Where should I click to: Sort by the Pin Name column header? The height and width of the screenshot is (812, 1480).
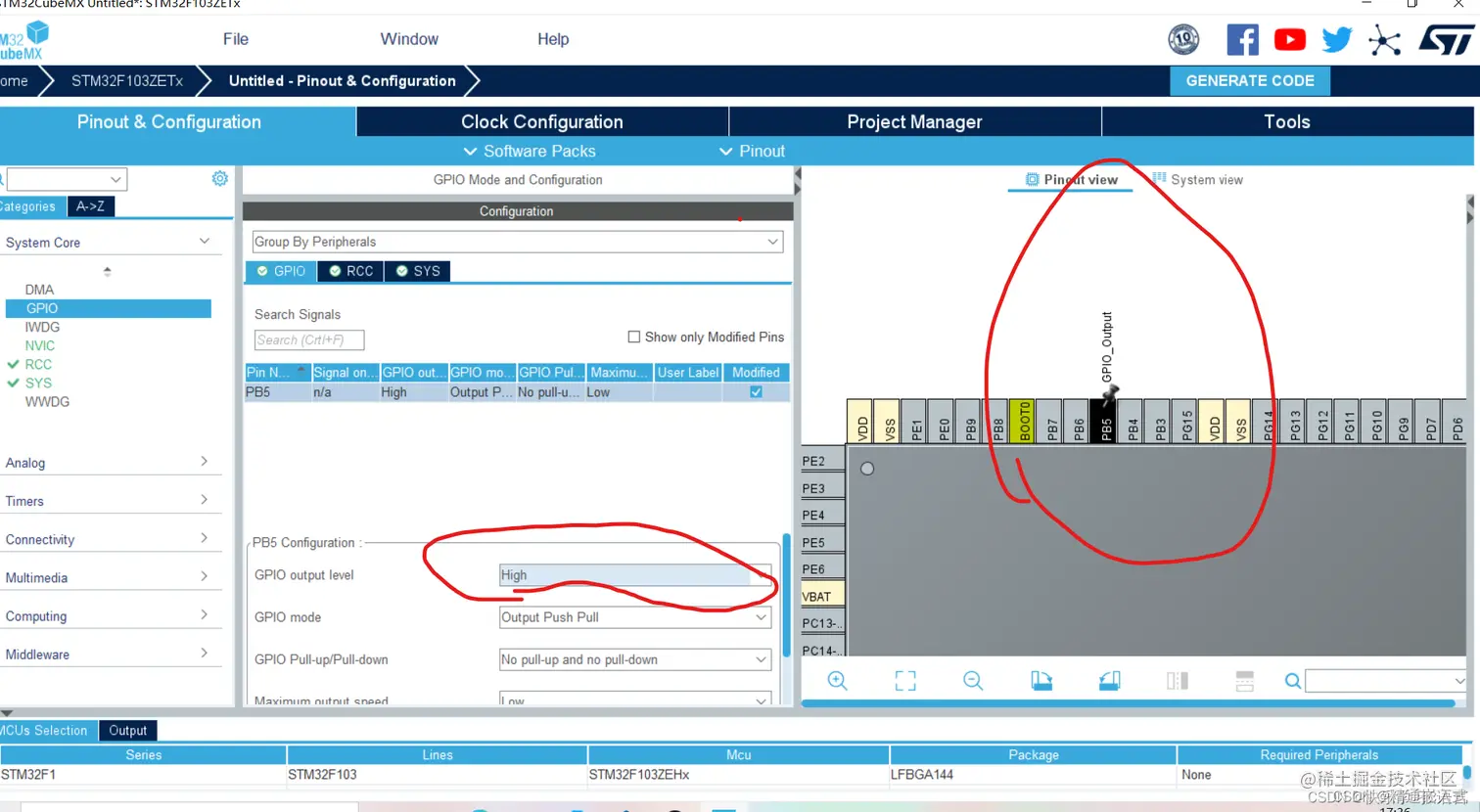click(x=277, y=373)
